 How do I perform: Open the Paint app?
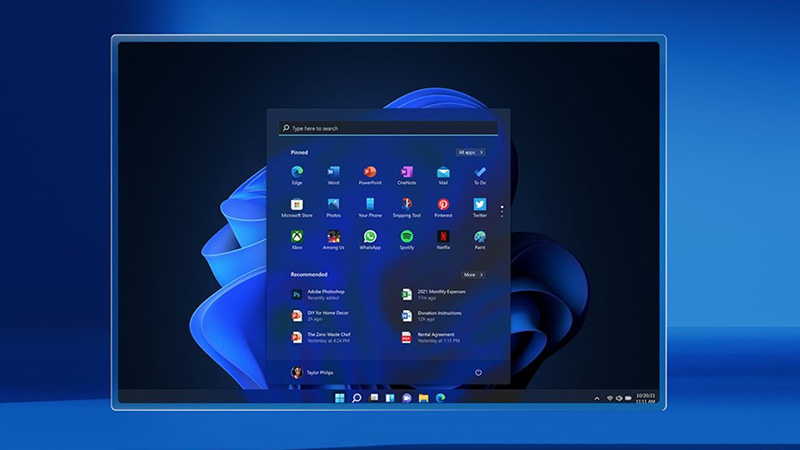[480, 240]
